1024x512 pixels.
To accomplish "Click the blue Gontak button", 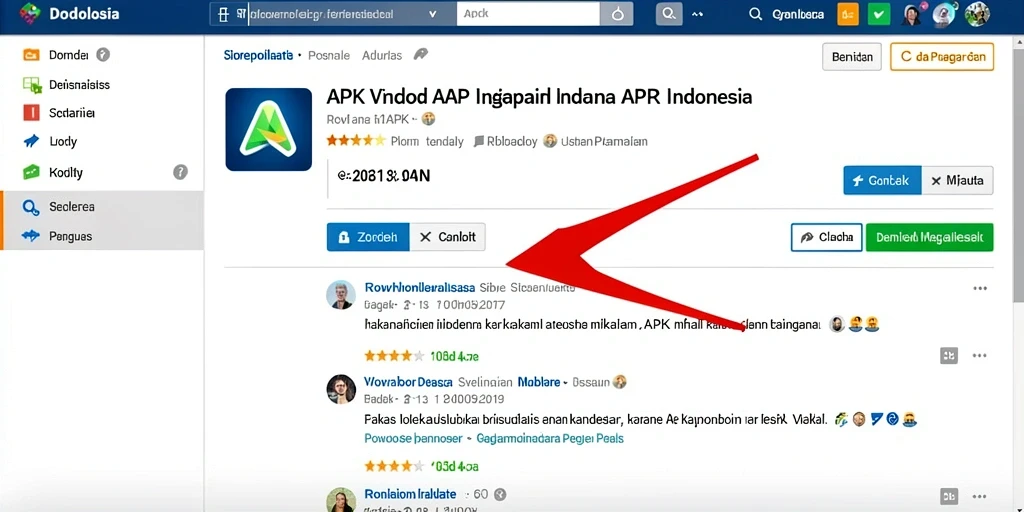I will pos(882,180).
